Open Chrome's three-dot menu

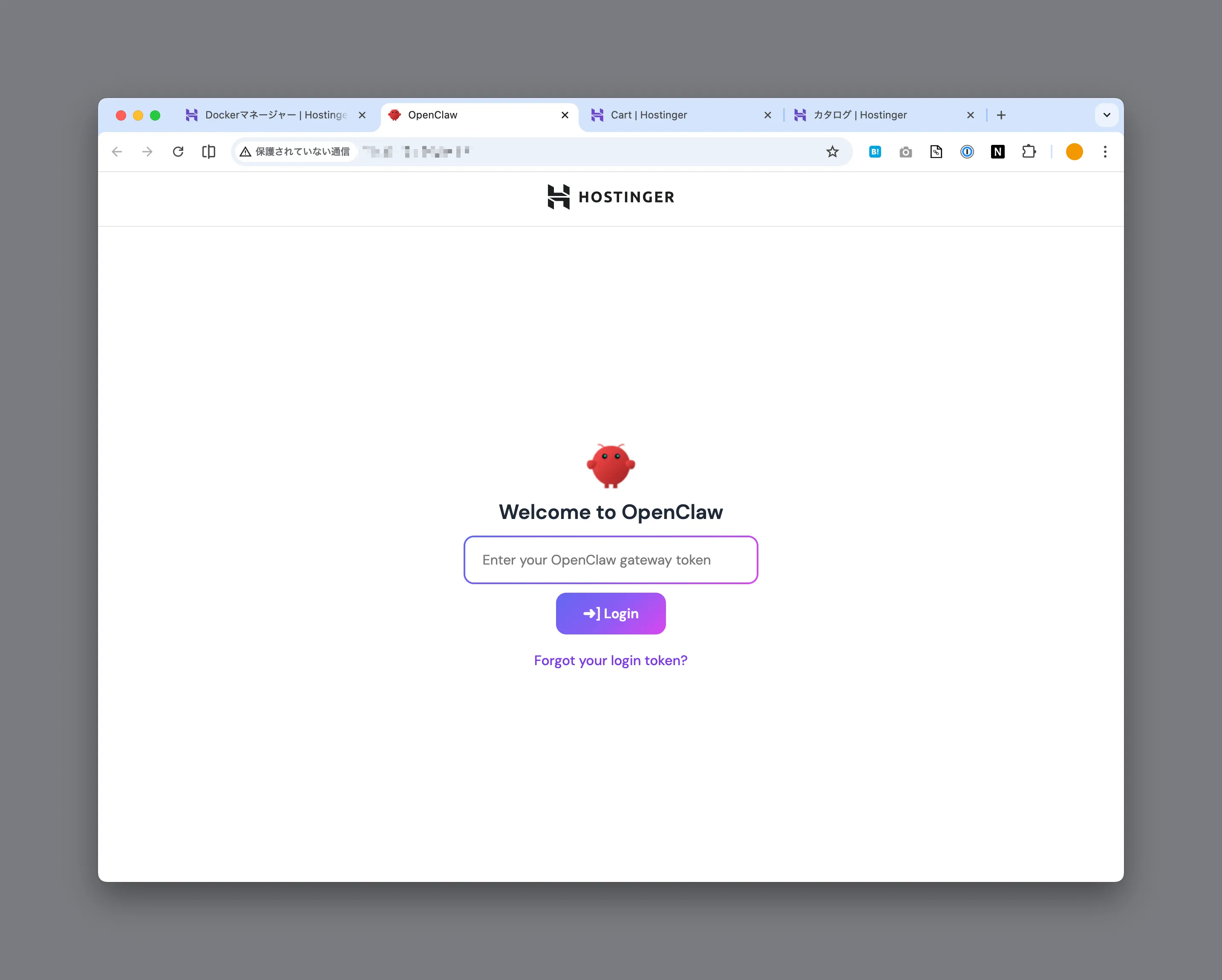point(1105,151)
